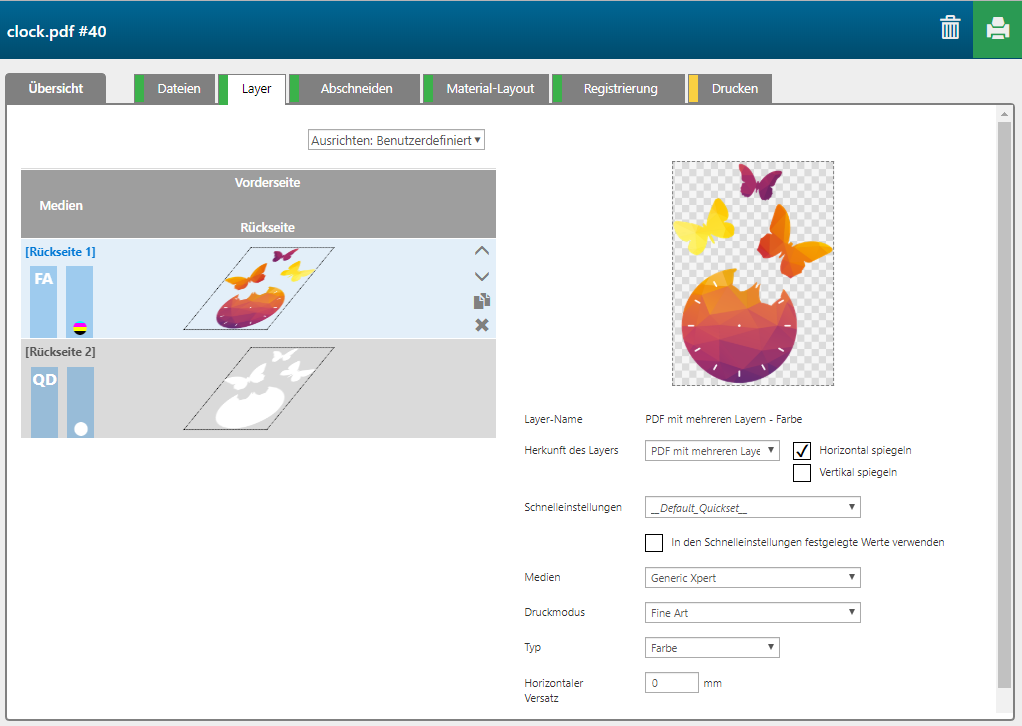Remove Rückseite 1 layer with X icon
This screenshot has width=1022, height=726.
(482, 325)
